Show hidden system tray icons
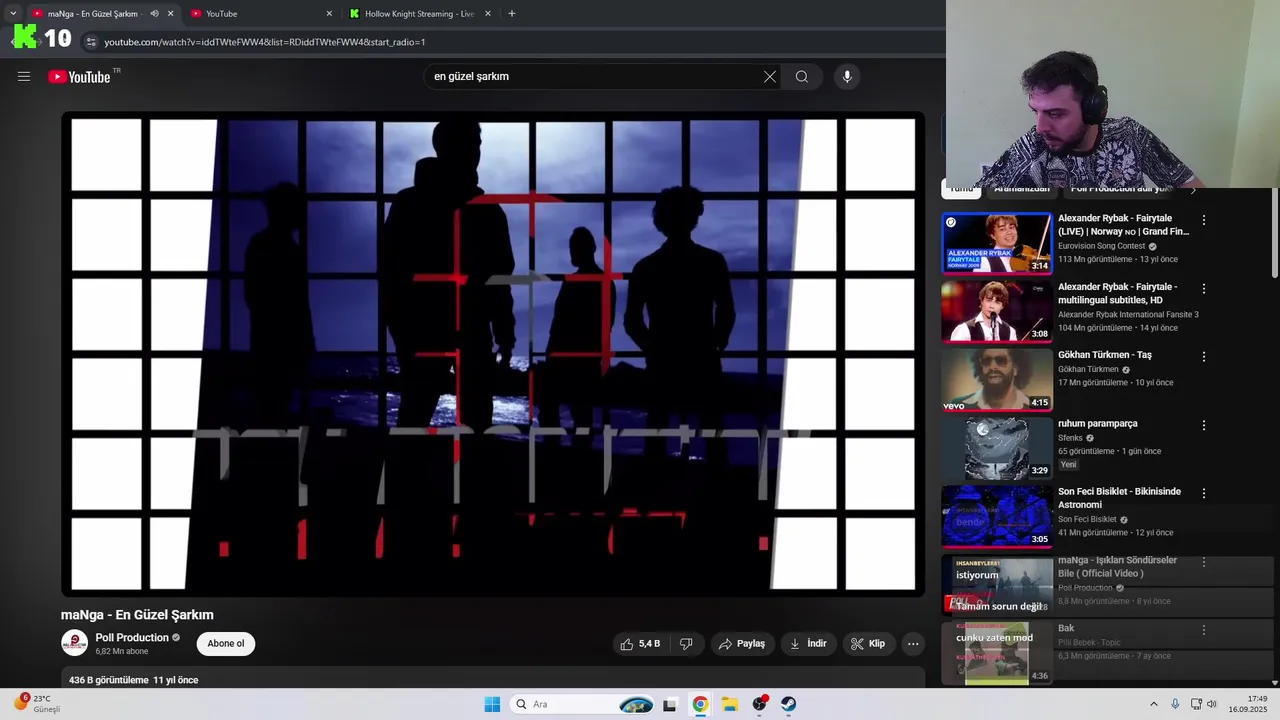The height and width of the screenshot is (720, 1280). [1153, 704]
